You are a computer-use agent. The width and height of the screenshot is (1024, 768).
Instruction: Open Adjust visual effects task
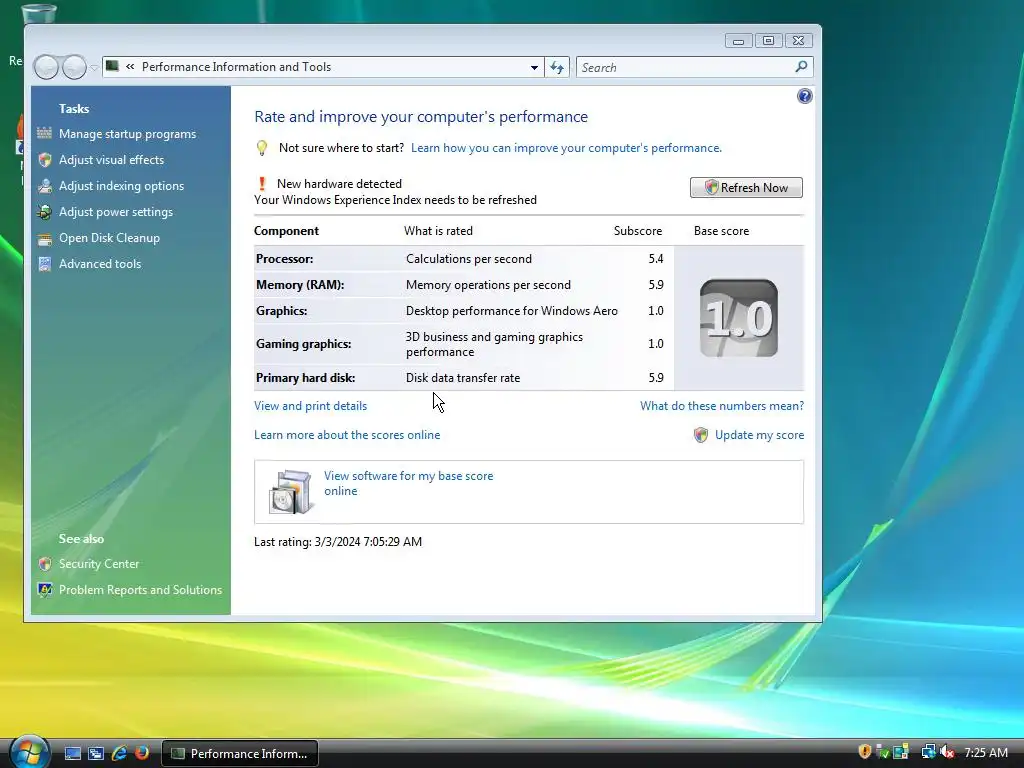(111, 160)
